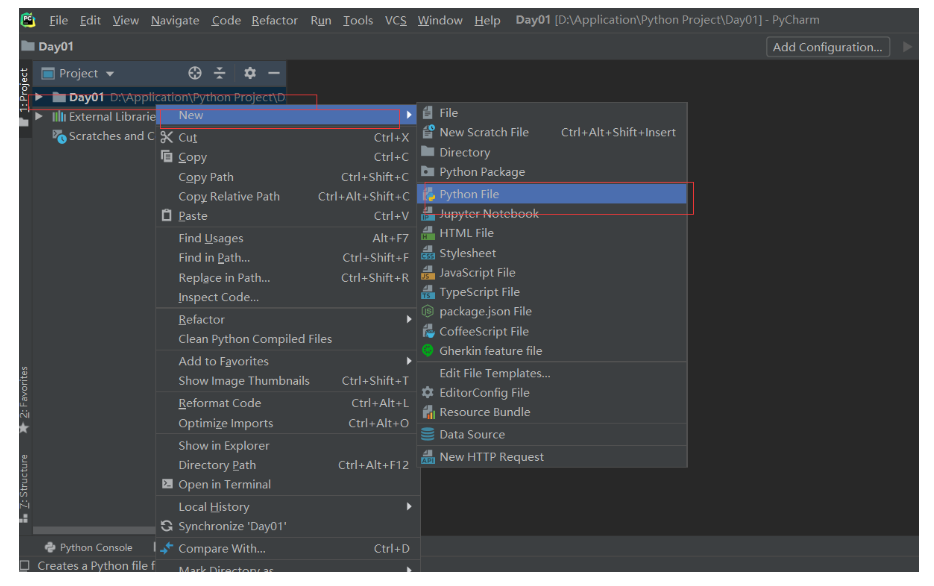The height and width of the screenshot is (586, 934).
Task: Click the Jupyter Notebook icon
Action: (428, 214)
